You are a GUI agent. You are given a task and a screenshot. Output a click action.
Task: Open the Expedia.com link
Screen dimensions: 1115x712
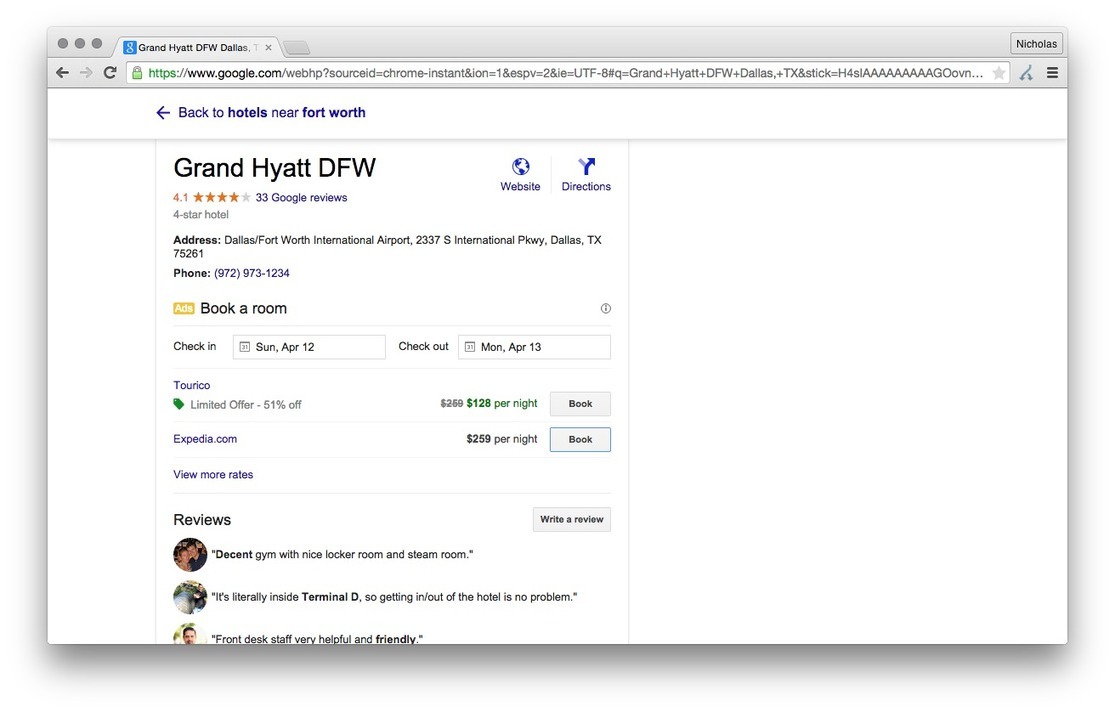pyautogui.click(x=205, y=440)
